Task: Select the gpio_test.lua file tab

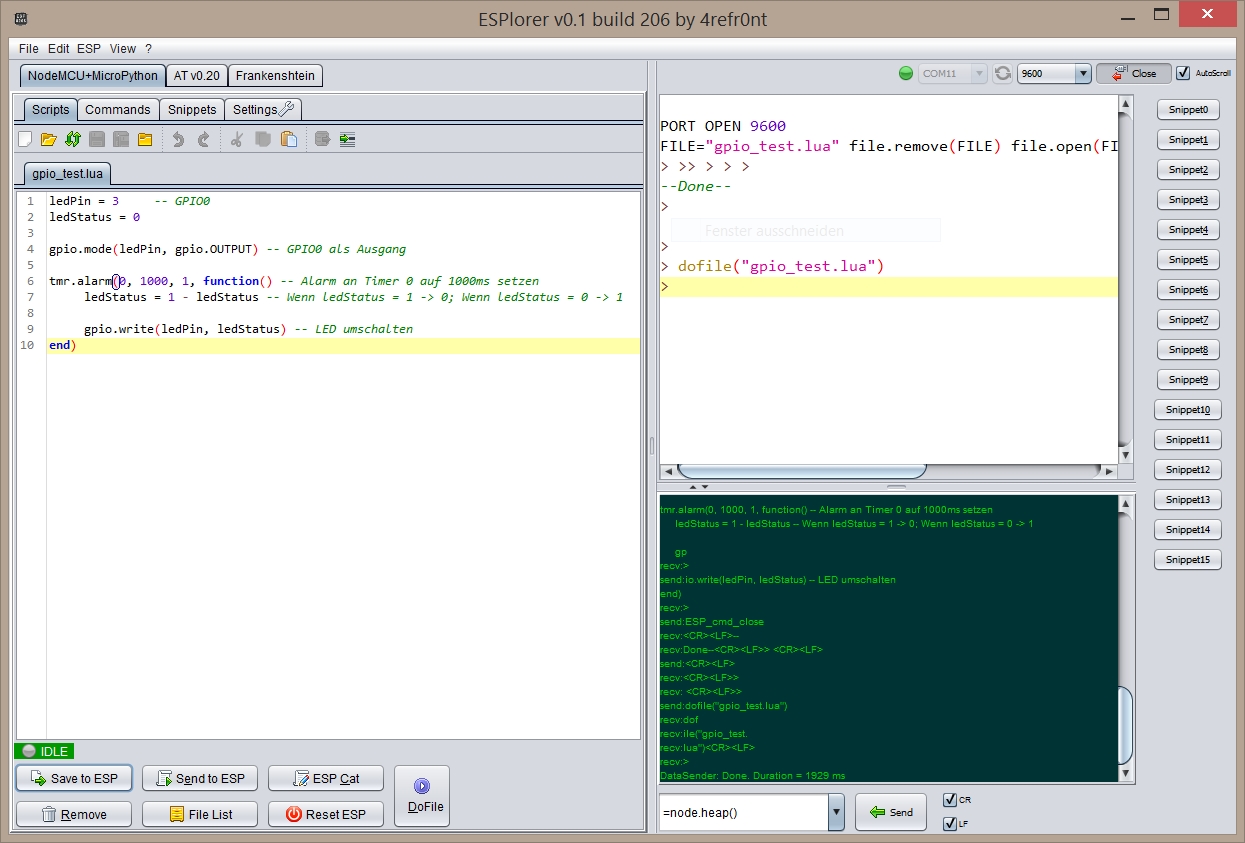Action: pyautogui.click(x=68, y=174)
